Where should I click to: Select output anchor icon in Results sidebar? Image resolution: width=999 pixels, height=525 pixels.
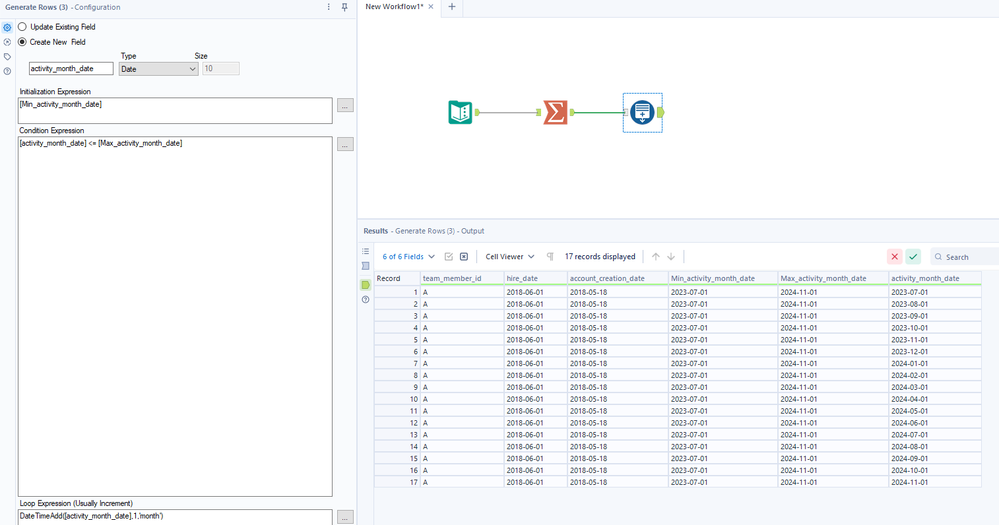pyautogui.click(x=366, y=285)
